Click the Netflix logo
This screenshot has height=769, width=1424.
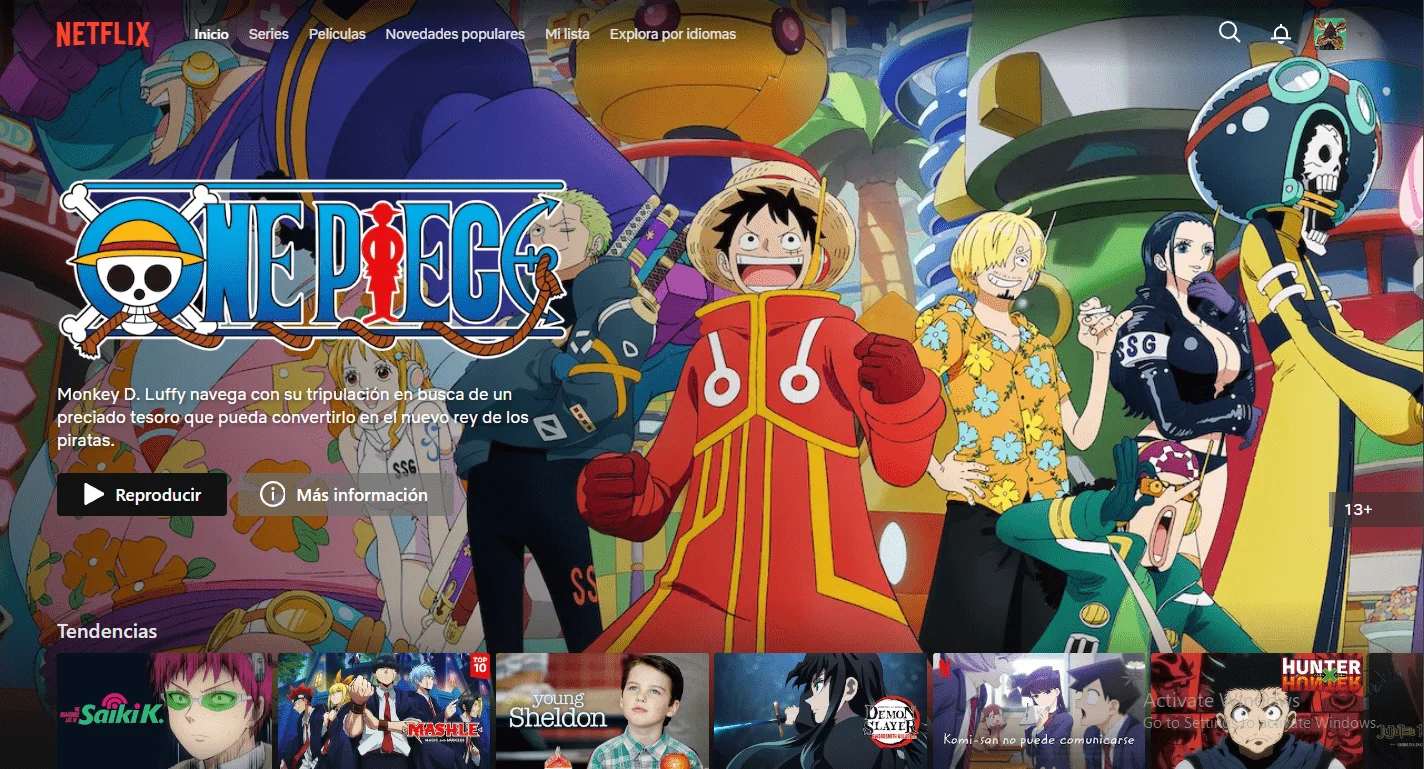point(103,34)
